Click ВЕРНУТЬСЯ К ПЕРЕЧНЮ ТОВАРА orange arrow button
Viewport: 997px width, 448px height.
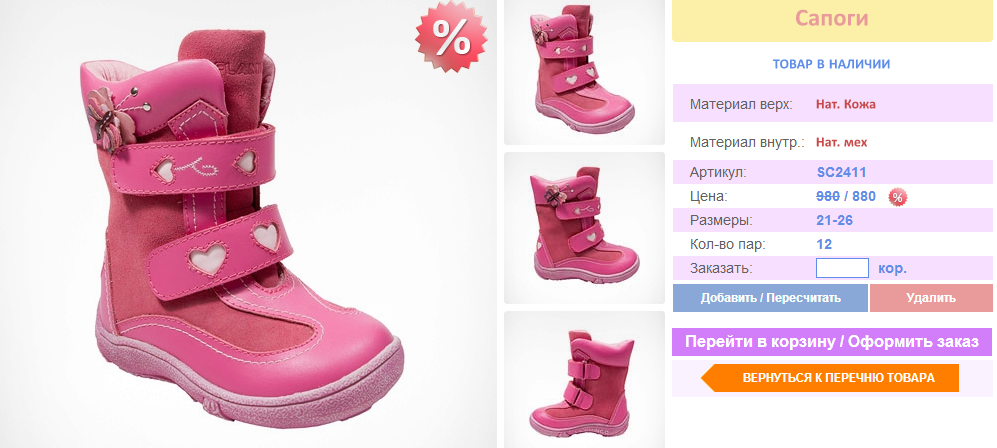tap(830, 378)
